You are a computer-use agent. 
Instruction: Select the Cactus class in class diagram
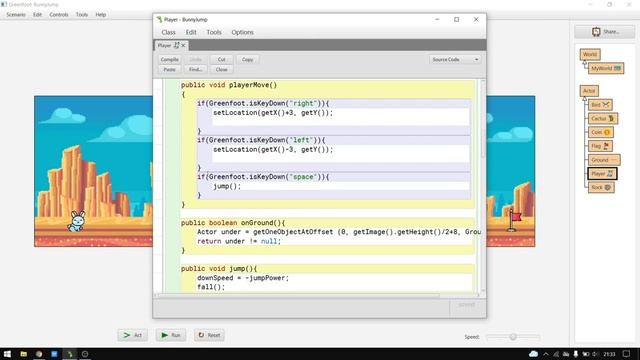click(x=603, y=119)
